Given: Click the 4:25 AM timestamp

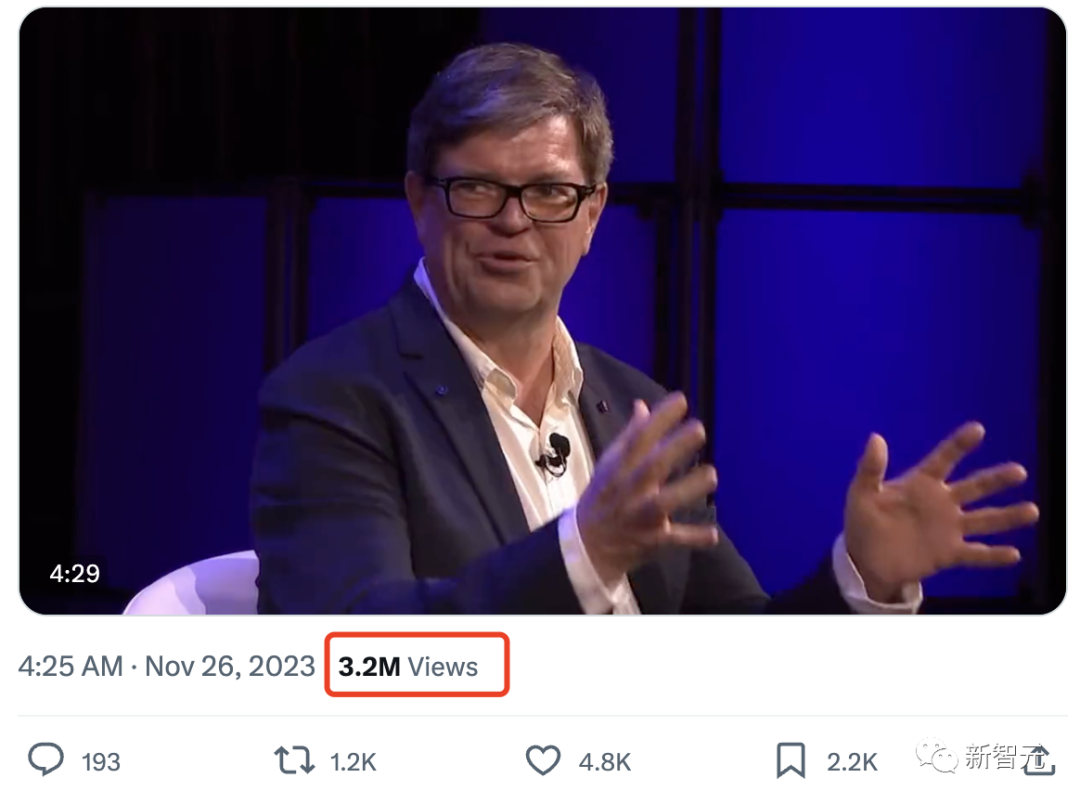Looking at the screenshot, I should (x=70, y=667).
